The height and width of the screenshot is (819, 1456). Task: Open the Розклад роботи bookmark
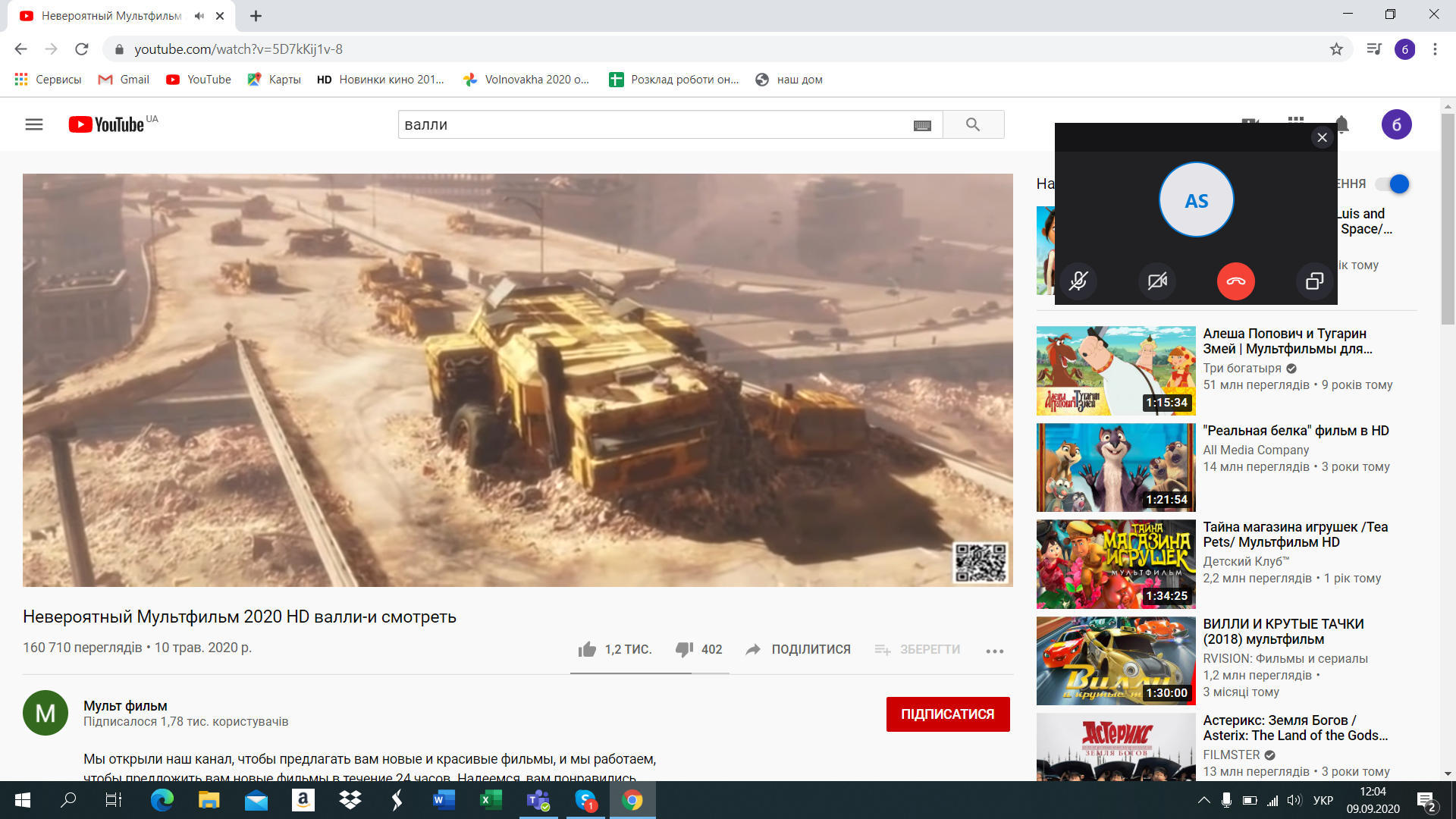674,80
